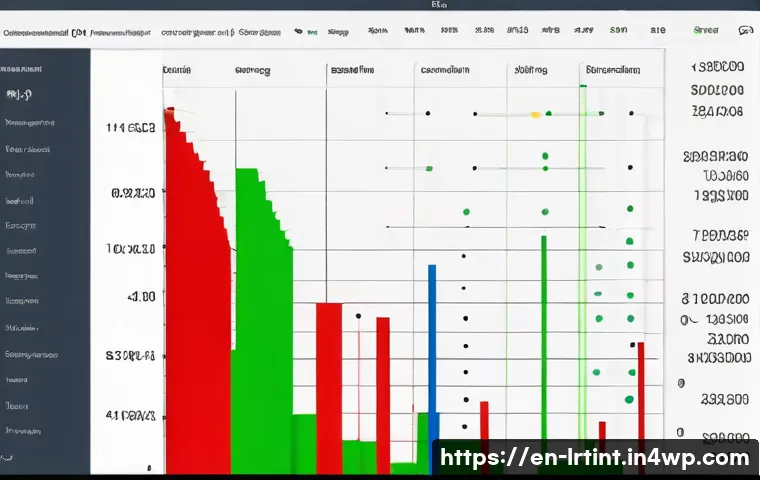Image resolution: width=760 pixels, height=480 pixels.
Task: Click the icon at far right of top toolbar
Action: (x=744, y=32)
